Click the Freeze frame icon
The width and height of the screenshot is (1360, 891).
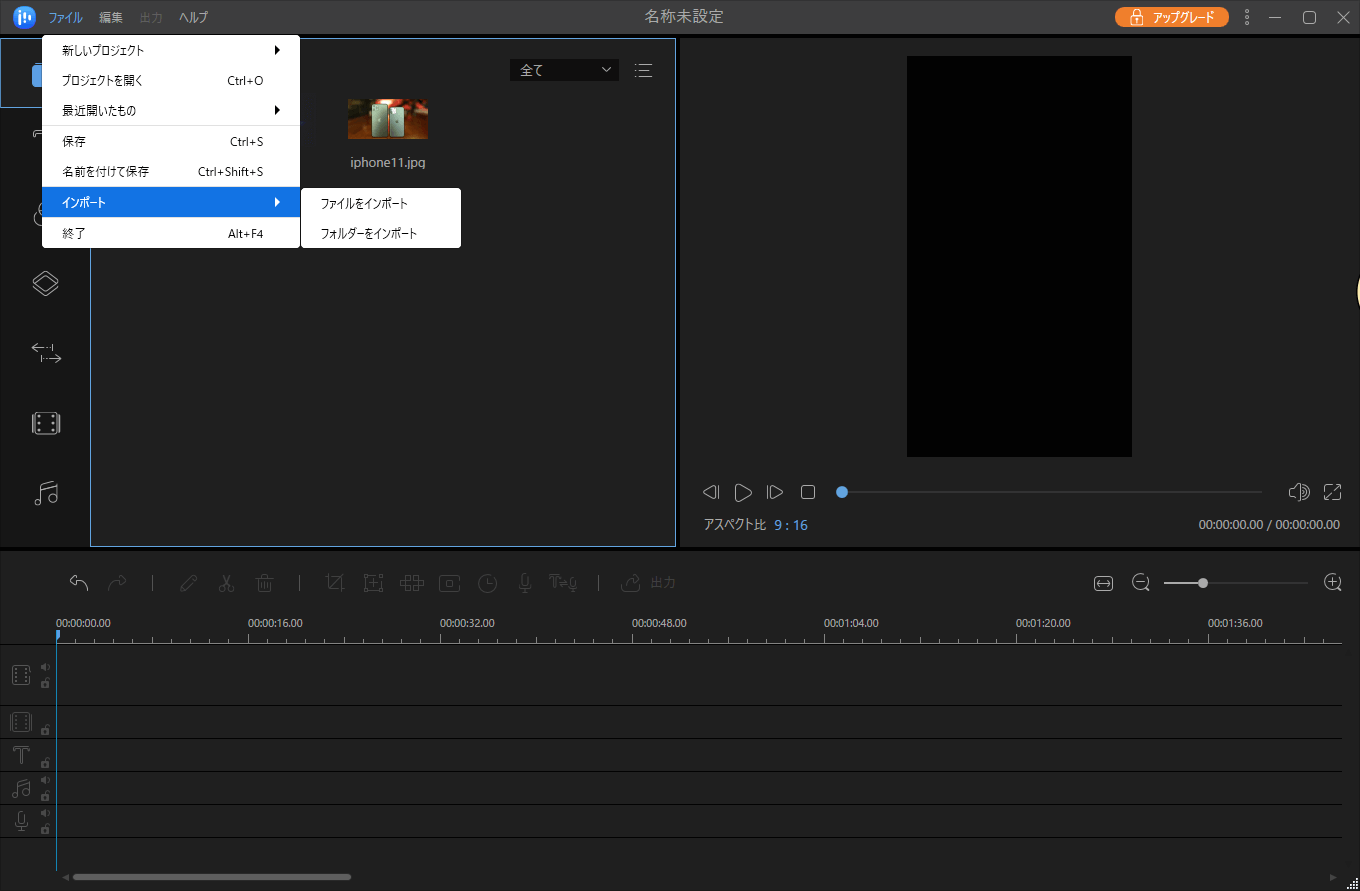[449, 582]
